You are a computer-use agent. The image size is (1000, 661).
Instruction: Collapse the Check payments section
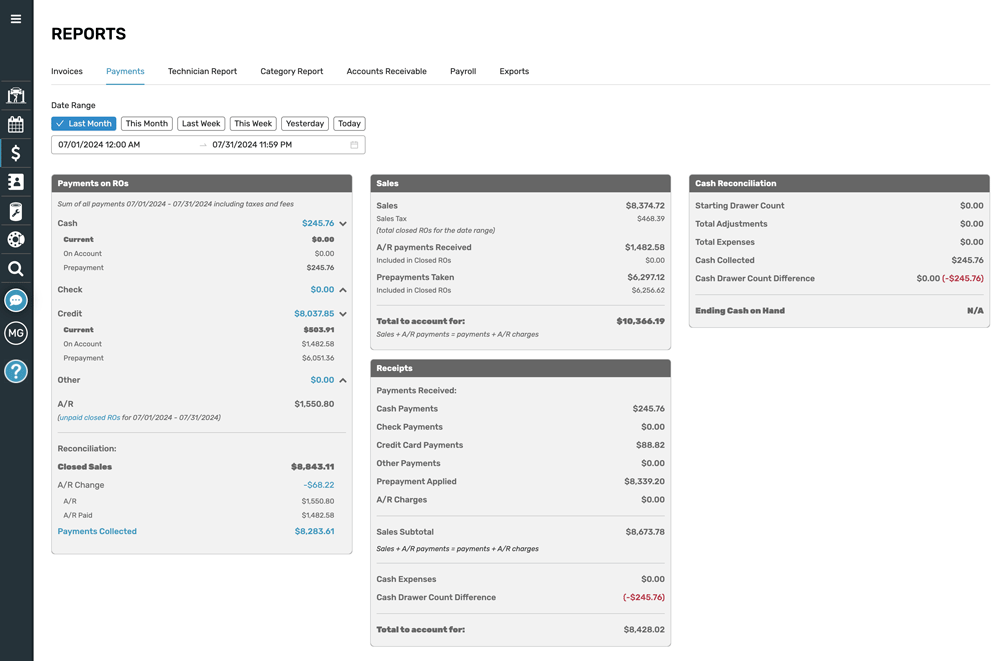point(340,289)
